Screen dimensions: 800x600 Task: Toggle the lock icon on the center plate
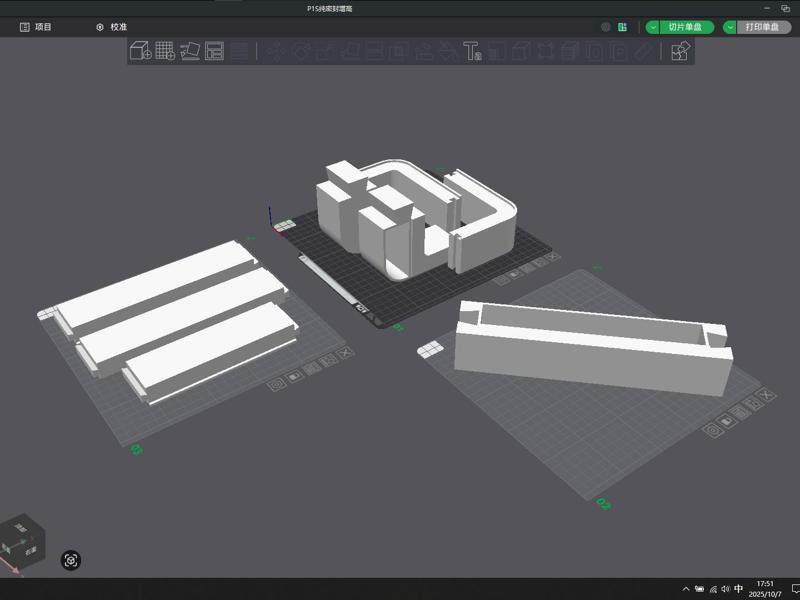point(514,274)
